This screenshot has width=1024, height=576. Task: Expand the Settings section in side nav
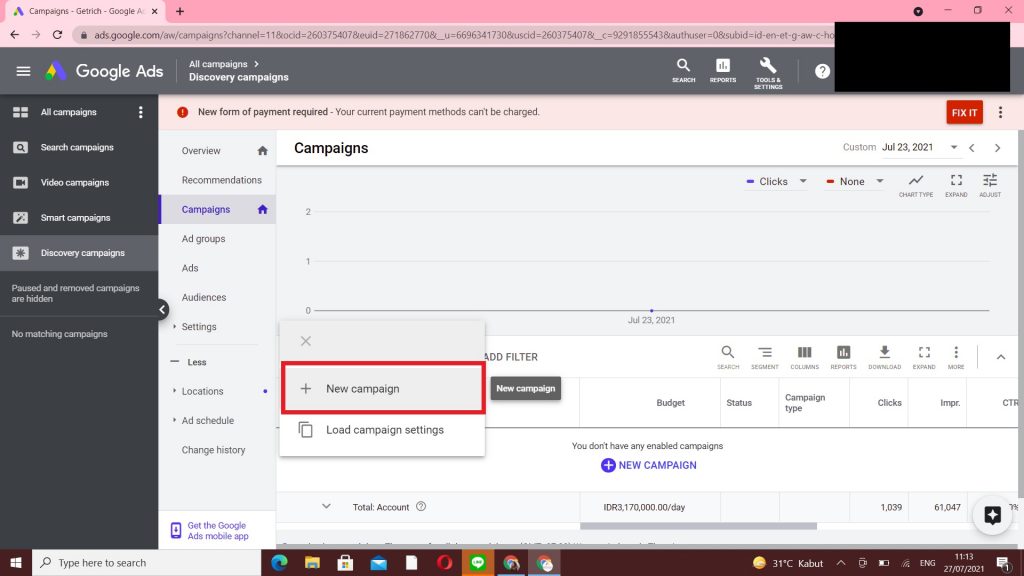[198, 327]
